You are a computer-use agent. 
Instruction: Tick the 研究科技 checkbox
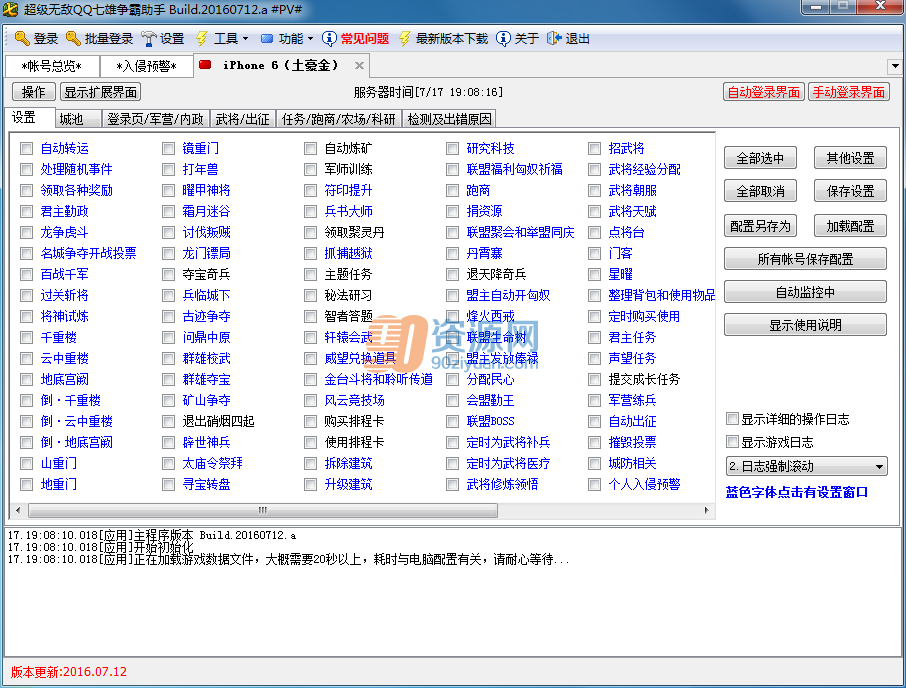pyautogui.click(x=452, y=149)
